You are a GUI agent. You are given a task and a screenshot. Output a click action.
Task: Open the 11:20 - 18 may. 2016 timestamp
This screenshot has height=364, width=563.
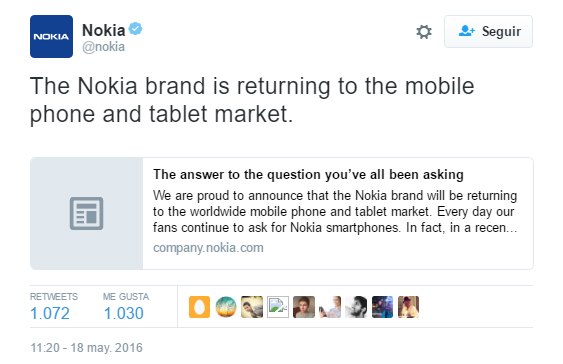86,347
